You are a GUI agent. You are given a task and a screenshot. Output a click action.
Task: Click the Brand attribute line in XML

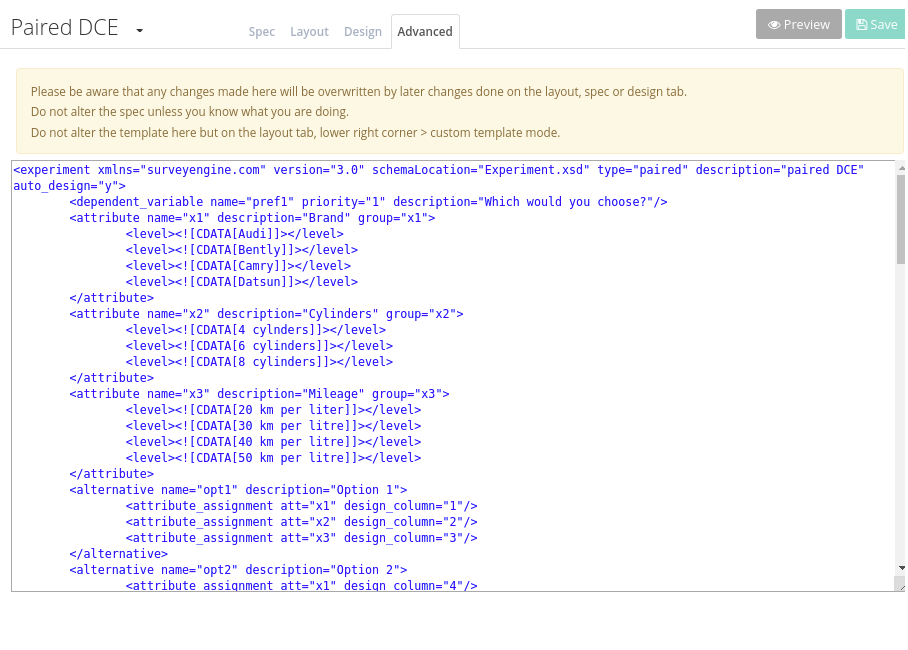[252, 218]
